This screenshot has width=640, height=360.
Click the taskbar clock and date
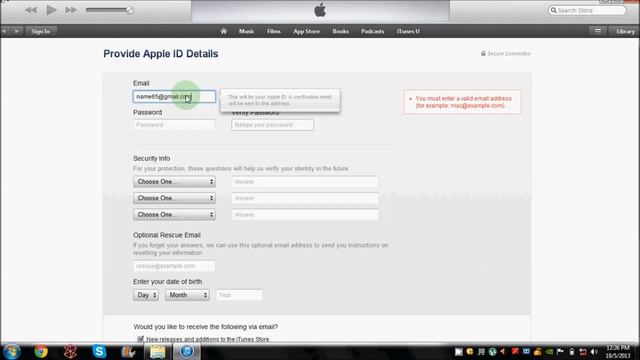click(618, 351)
